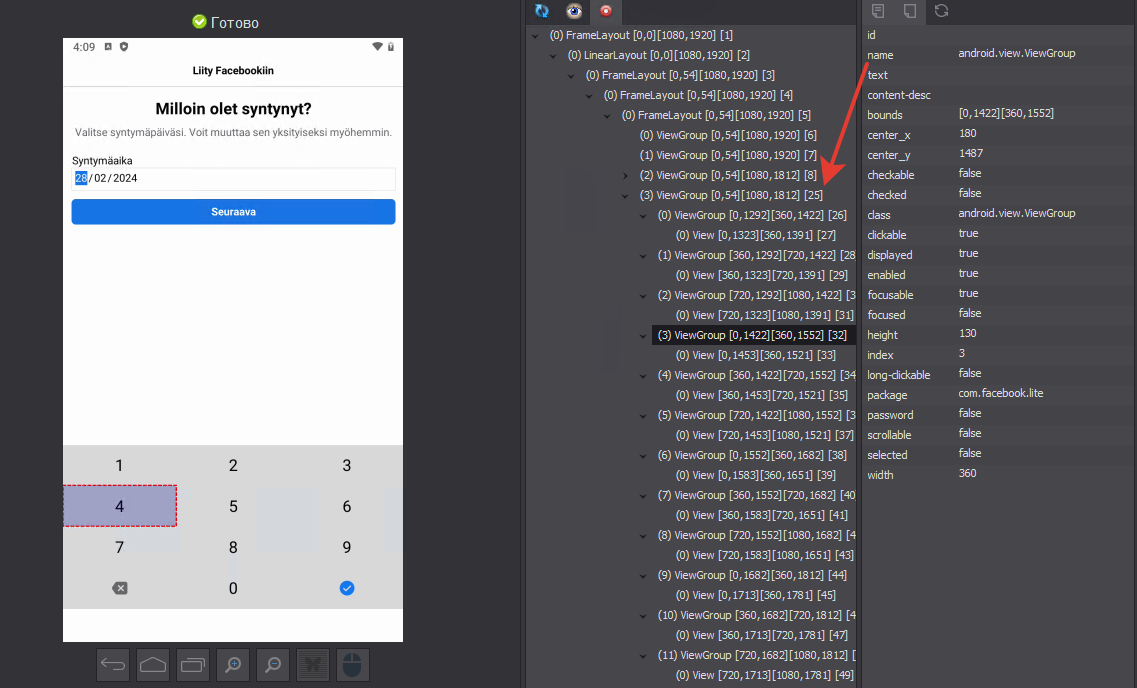Tap keypad digit 8
Screen dimensions: 1137x688
pyautogui.click(x=233, y=547)
